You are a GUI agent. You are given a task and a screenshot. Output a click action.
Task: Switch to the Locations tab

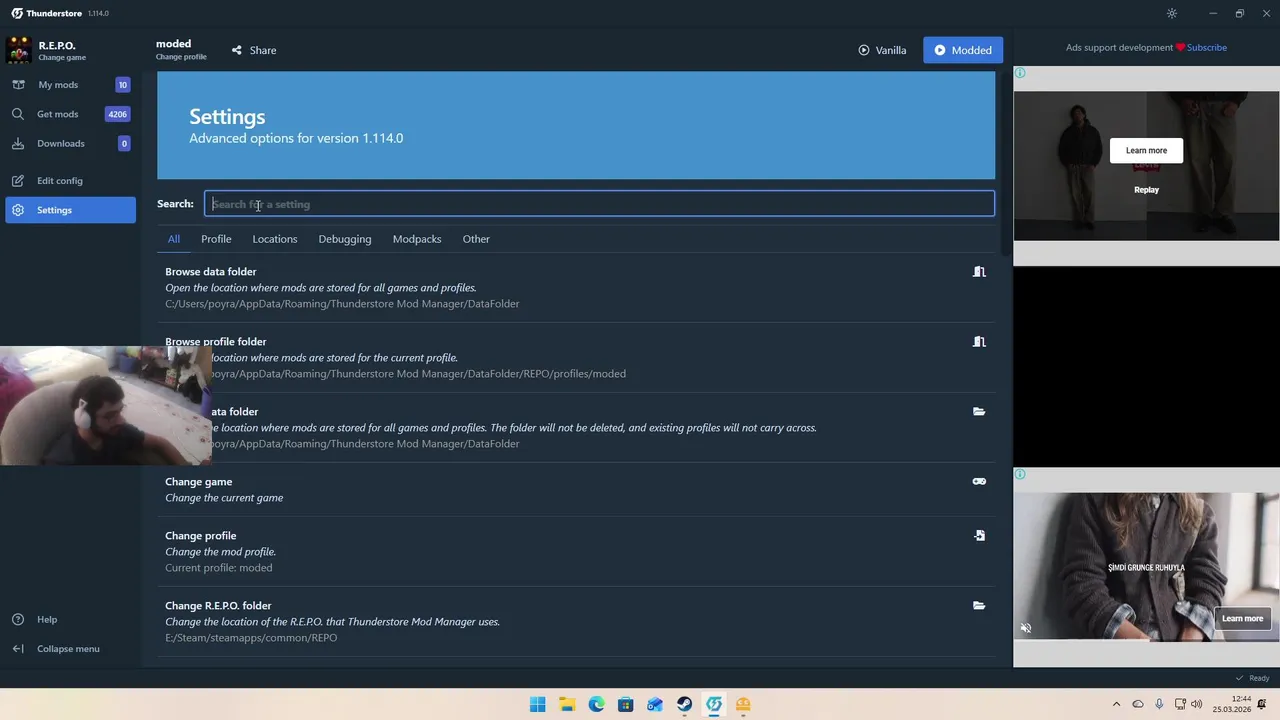tap(275, 239)
